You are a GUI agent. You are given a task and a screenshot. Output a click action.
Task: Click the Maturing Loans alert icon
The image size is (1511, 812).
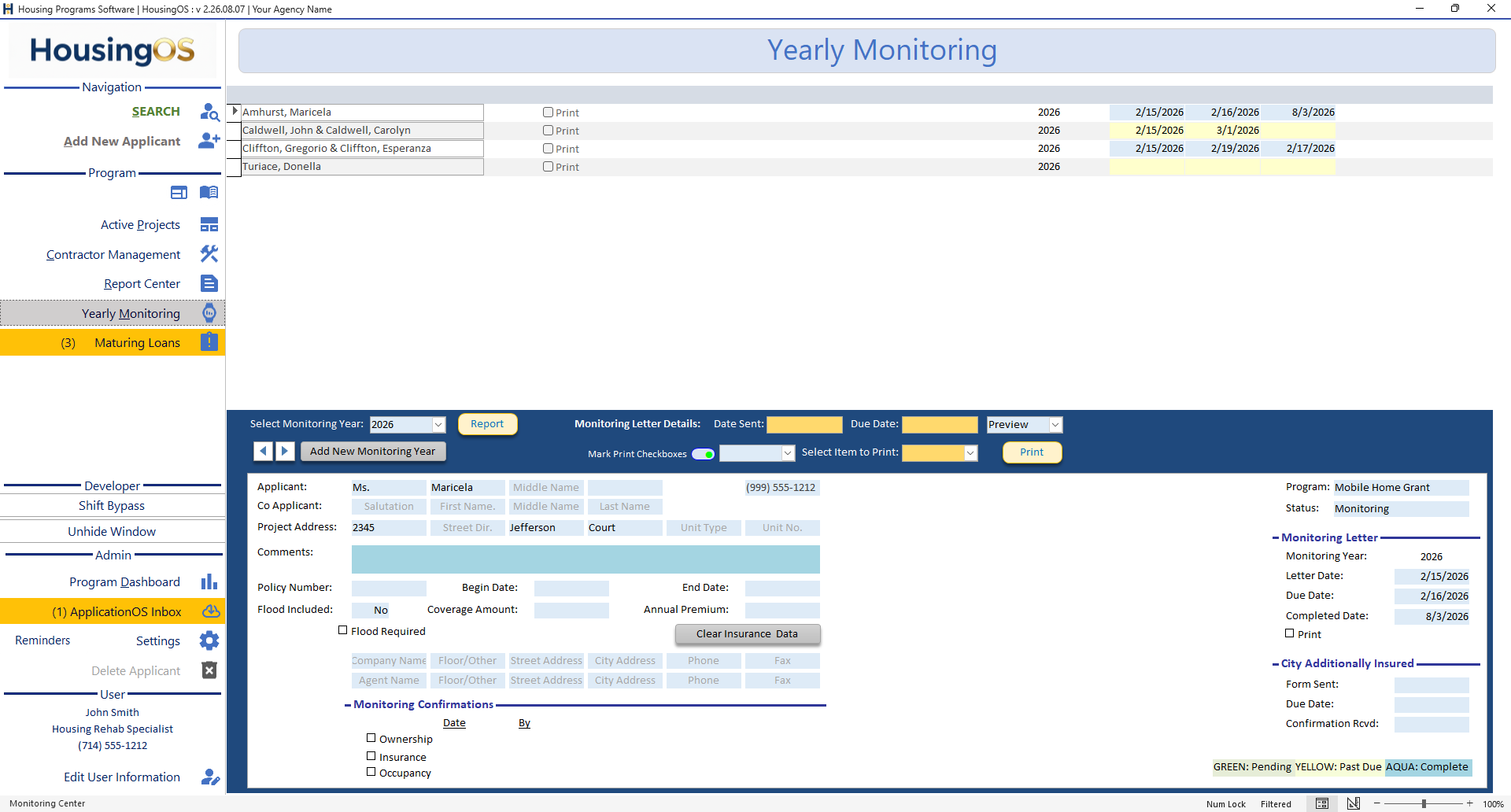(x=209, y=342)
